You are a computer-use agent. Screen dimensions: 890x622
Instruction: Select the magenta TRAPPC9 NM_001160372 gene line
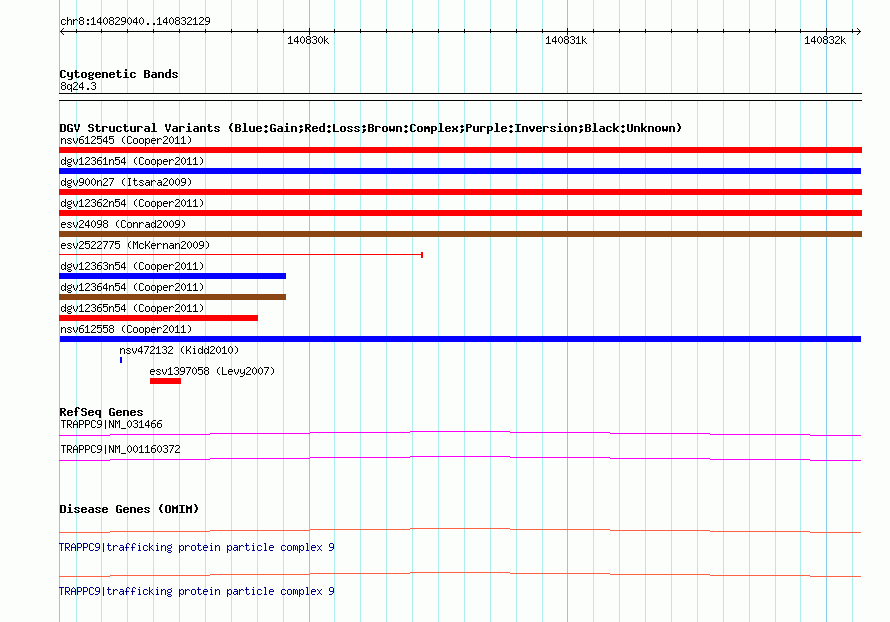tap(460, 459)
